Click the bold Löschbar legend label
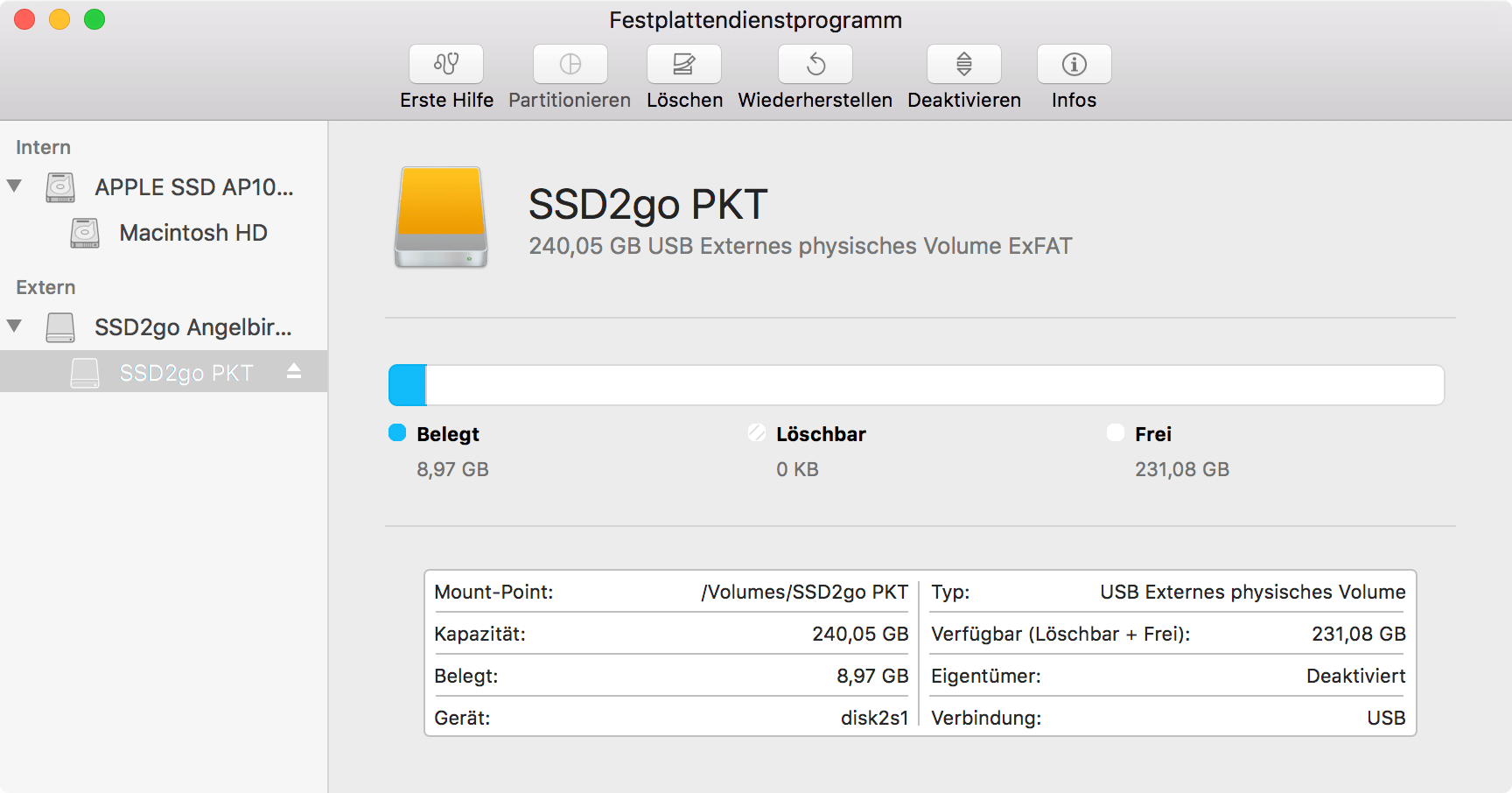 [821, 434]
